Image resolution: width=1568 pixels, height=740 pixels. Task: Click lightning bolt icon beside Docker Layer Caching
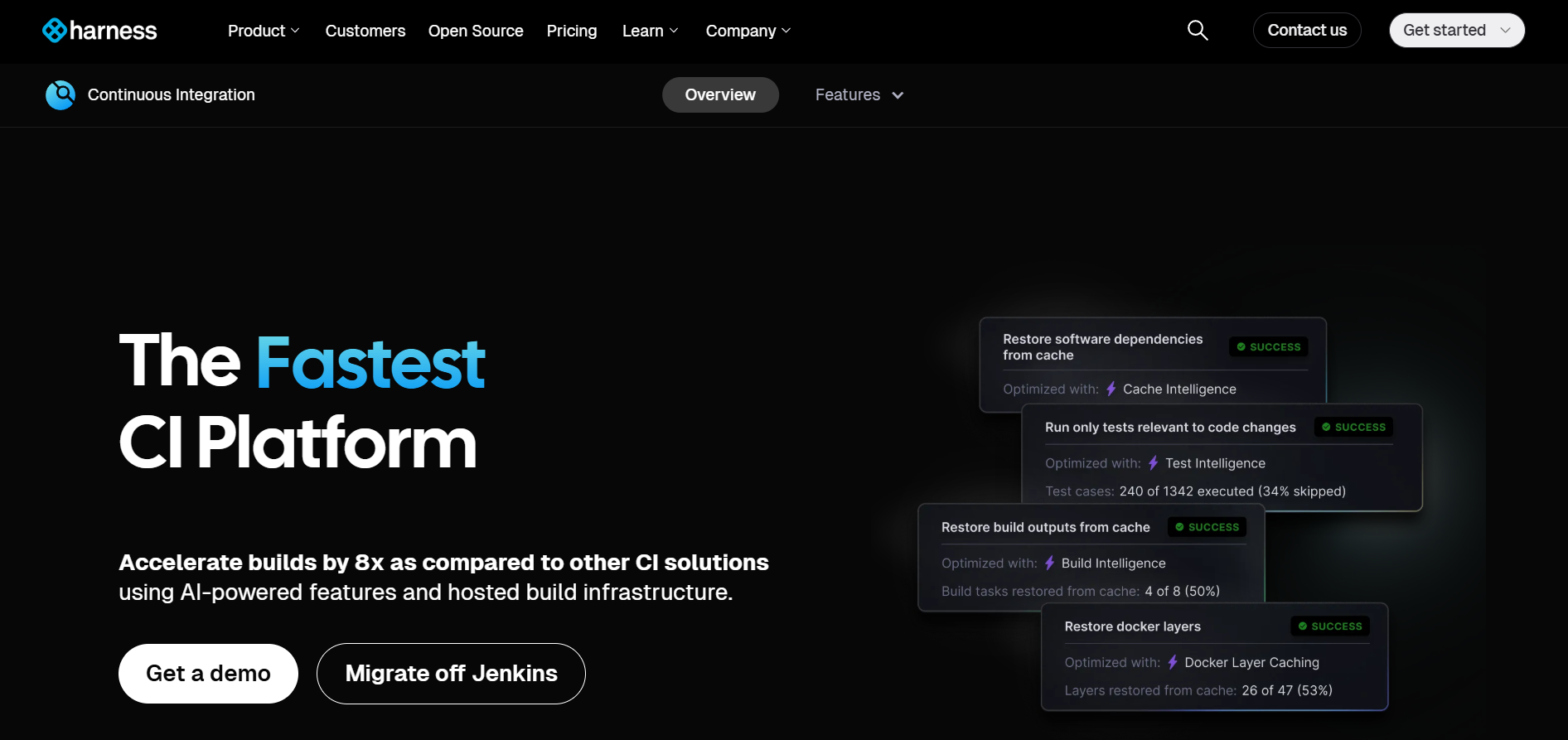[x=1173, y=662]
